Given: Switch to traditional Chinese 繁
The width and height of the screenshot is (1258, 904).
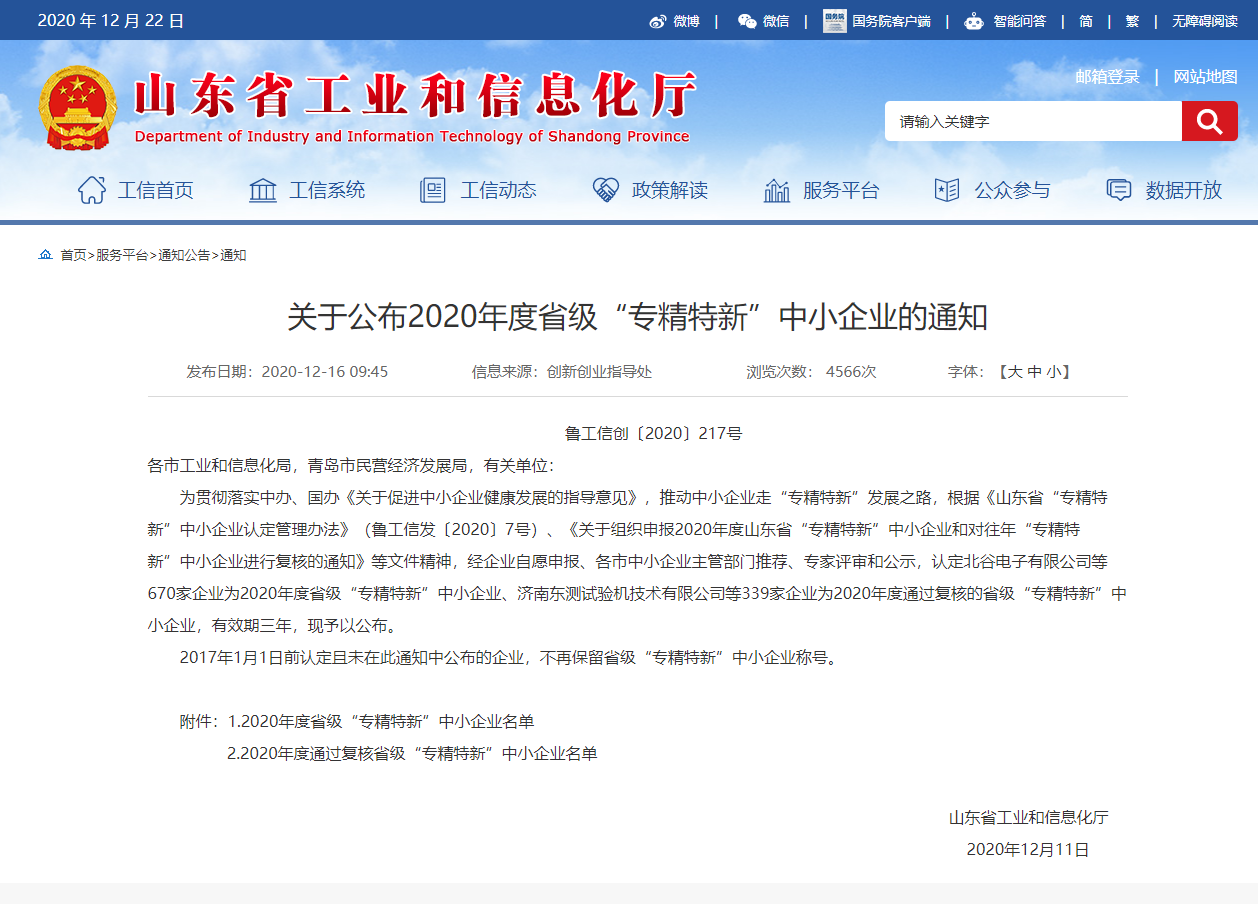Looking at the screenshot, I should 1132,21.
